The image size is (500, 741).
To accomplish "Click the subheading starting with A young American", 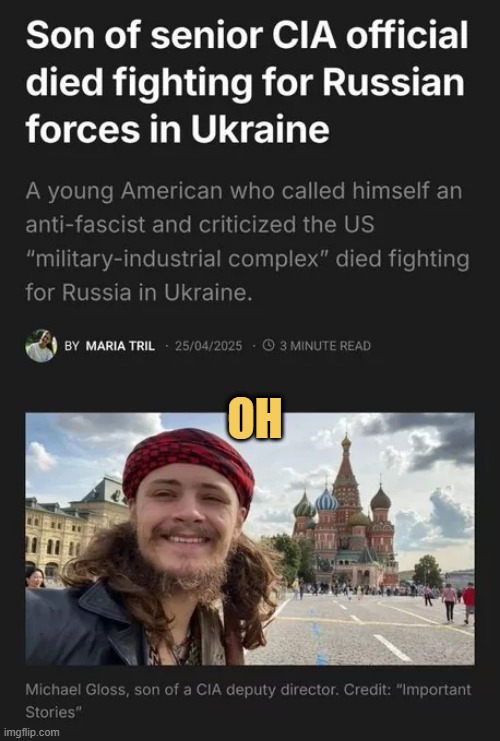I will coord(247,242).
